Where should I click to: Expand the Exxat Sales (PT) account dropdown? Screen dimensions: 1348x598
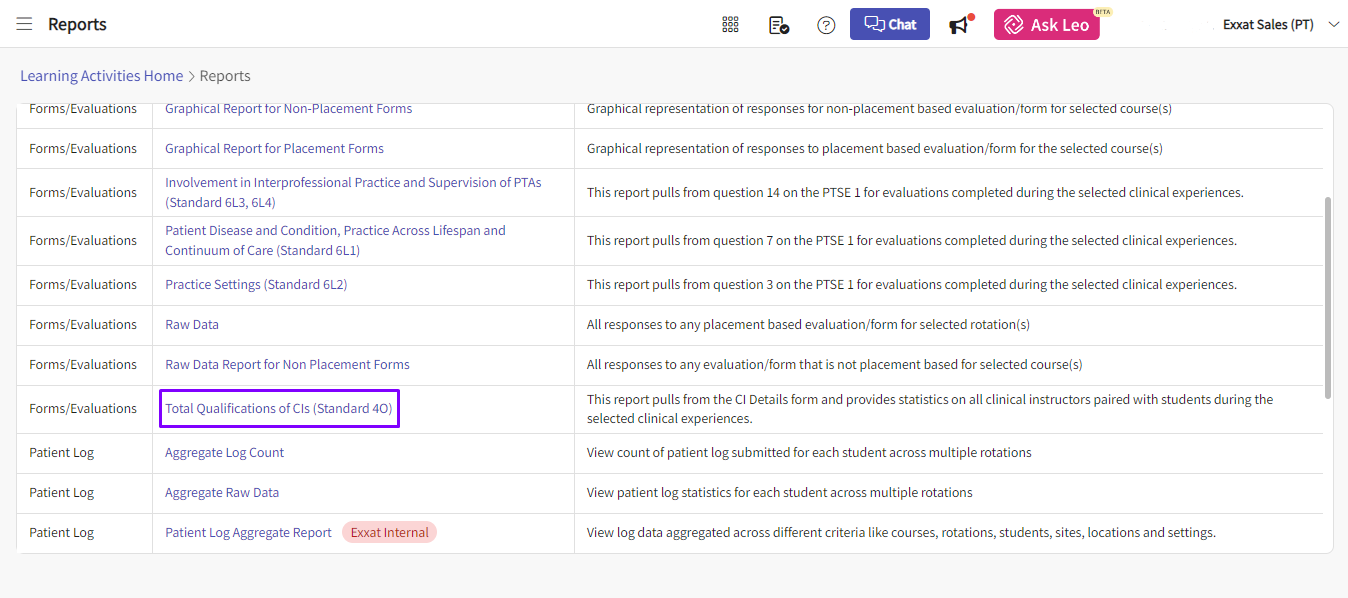1280,24
